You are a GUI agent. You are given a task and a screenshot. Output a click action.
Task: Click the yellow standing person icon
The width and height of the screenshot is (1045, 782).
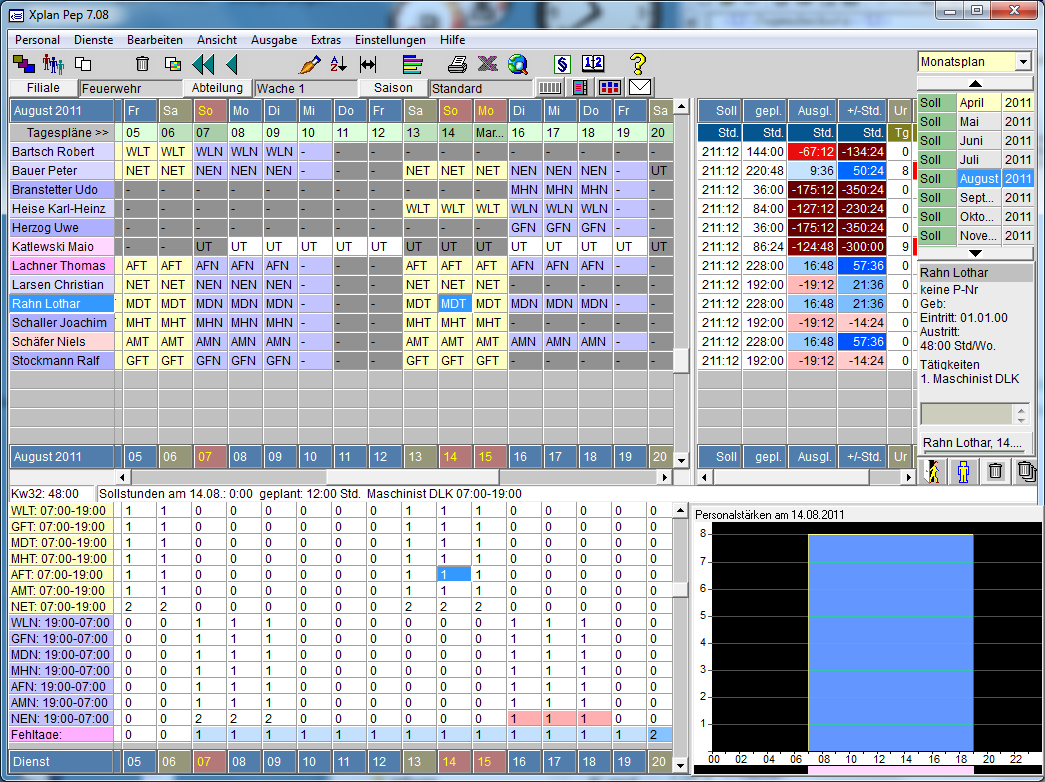[964, 471]
